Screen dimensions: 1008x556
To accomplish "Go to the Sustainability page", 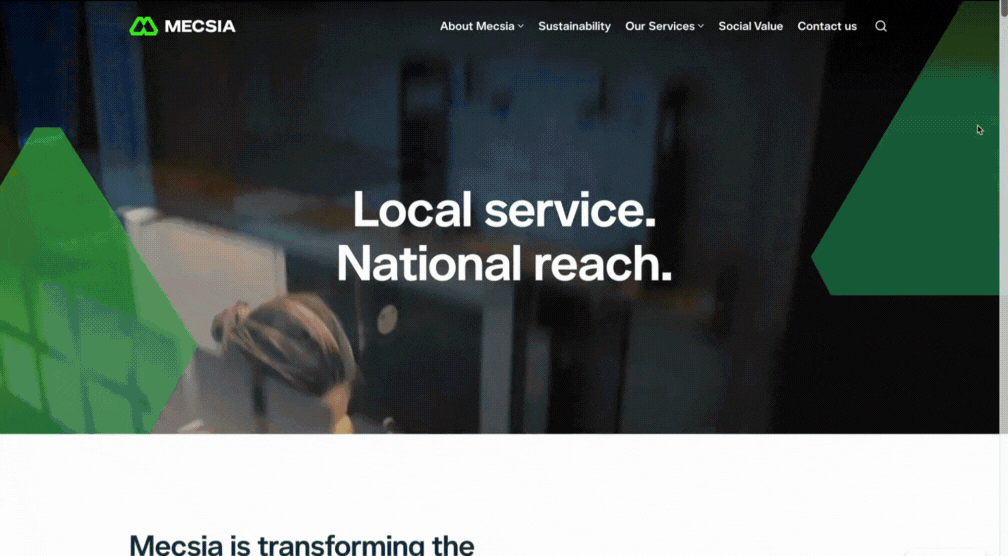I will [x=574, y=26].
